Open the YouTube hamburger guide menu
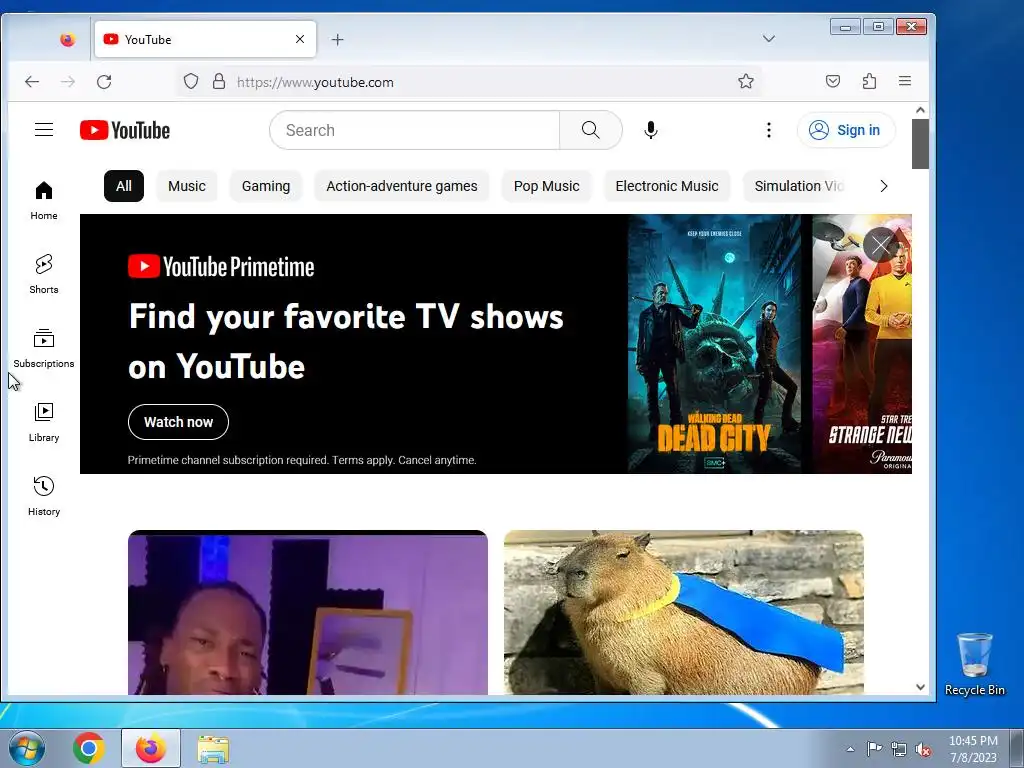This screenshot has width=1024, height=768. coord(44,130)
